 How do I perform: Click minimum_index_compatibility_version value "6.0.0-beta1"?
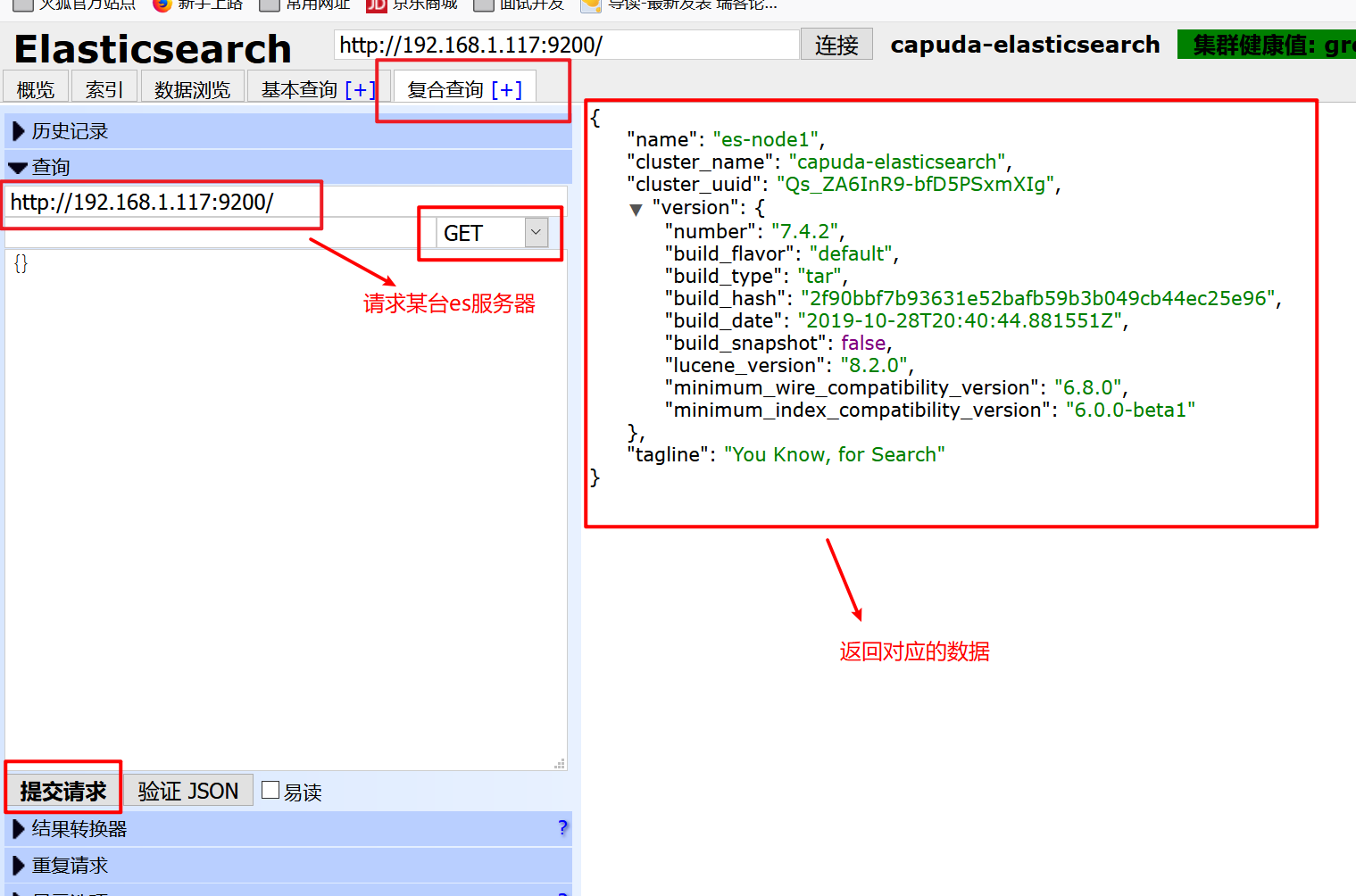coord(1130,410)
